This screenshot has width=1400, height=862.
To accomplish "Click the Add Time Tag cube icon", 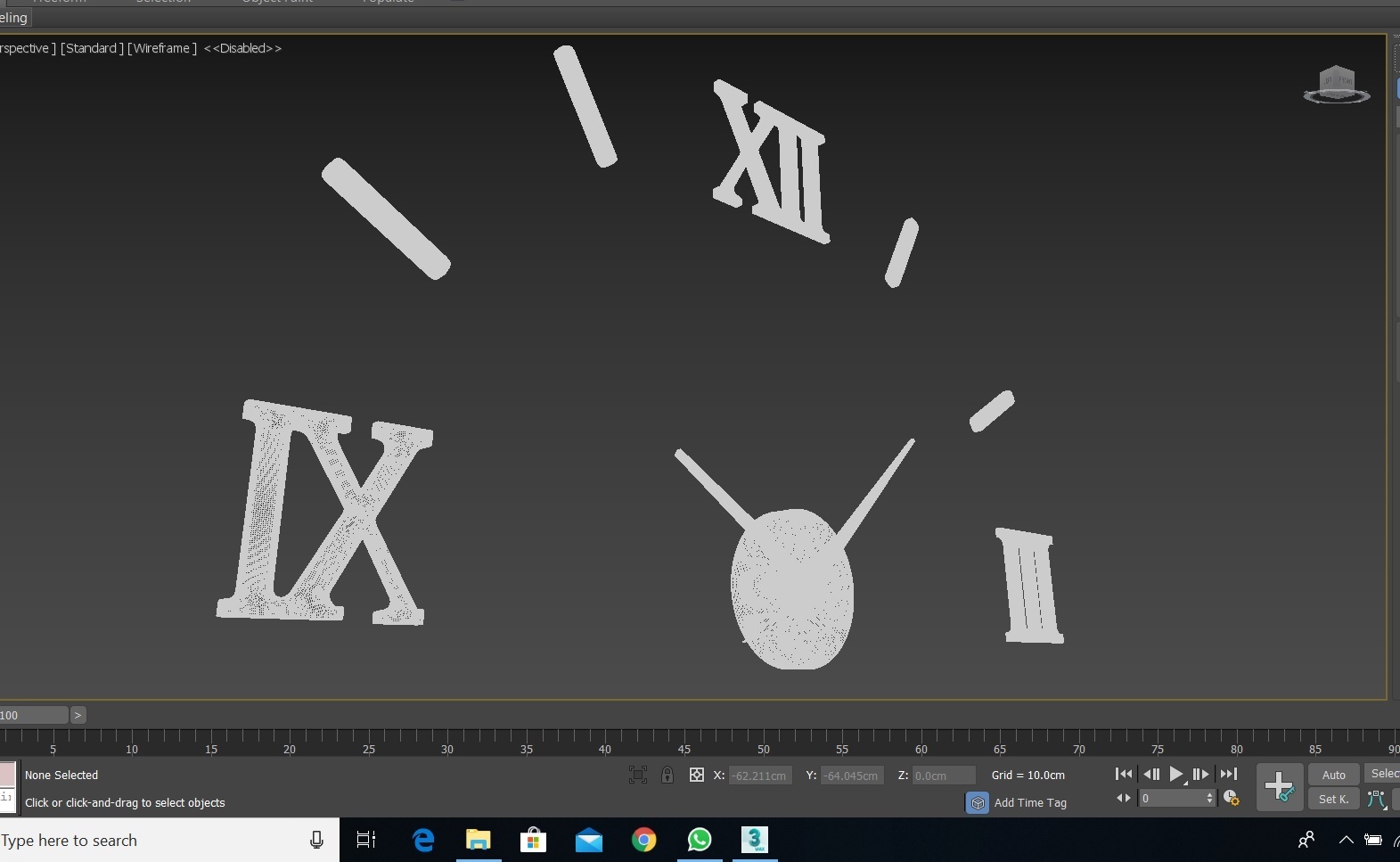I will pos(978,802).
